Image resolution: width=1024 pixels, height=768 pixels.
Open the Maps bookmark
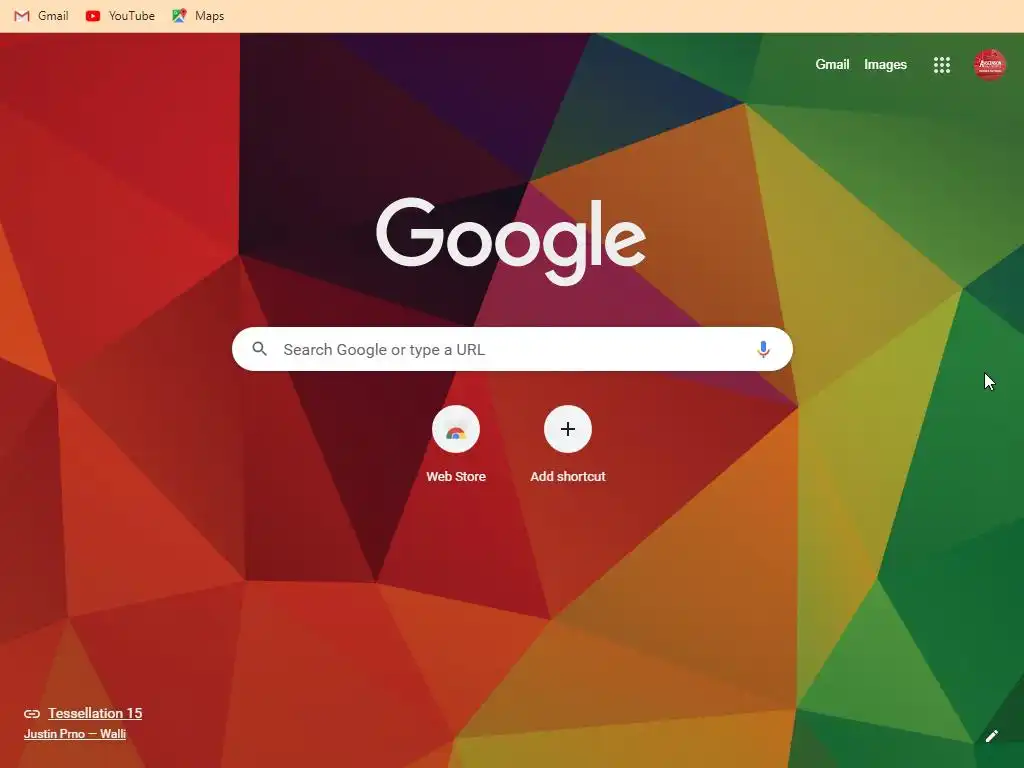[x=198, y=16]
